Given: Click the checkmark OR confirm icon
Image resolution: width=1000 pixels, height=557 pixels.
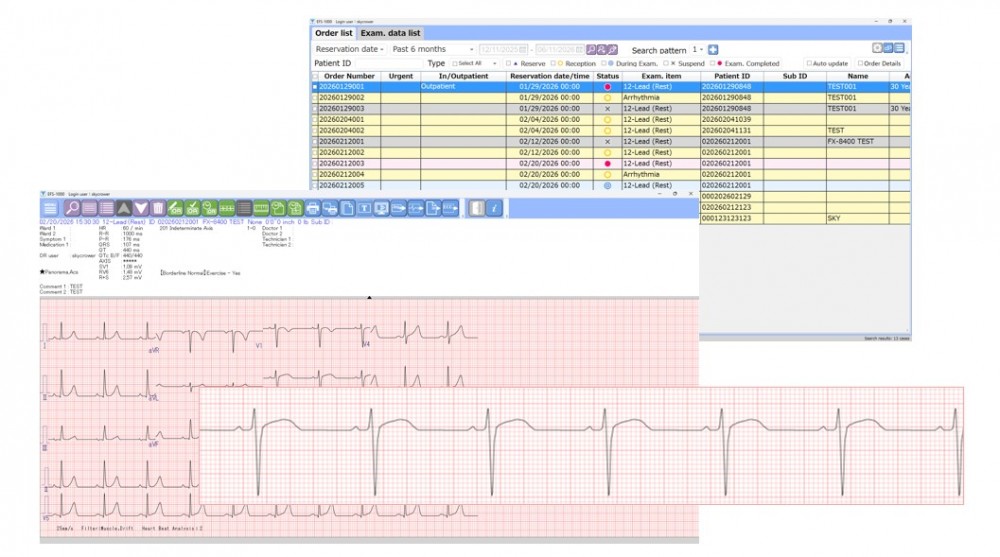Looking at the screenshot, I should (x=193, y=208).
